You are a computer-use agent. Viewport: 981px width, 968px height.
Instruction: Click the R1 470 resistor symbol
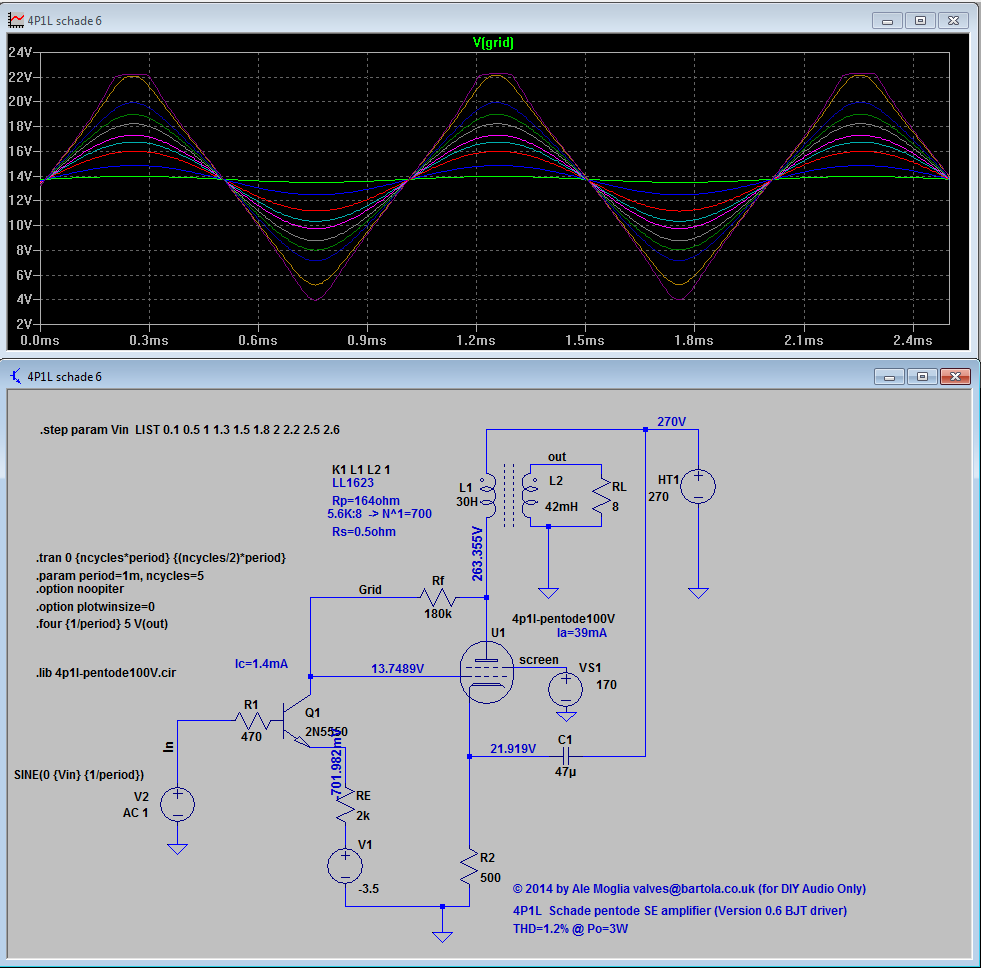click(252, 721)
